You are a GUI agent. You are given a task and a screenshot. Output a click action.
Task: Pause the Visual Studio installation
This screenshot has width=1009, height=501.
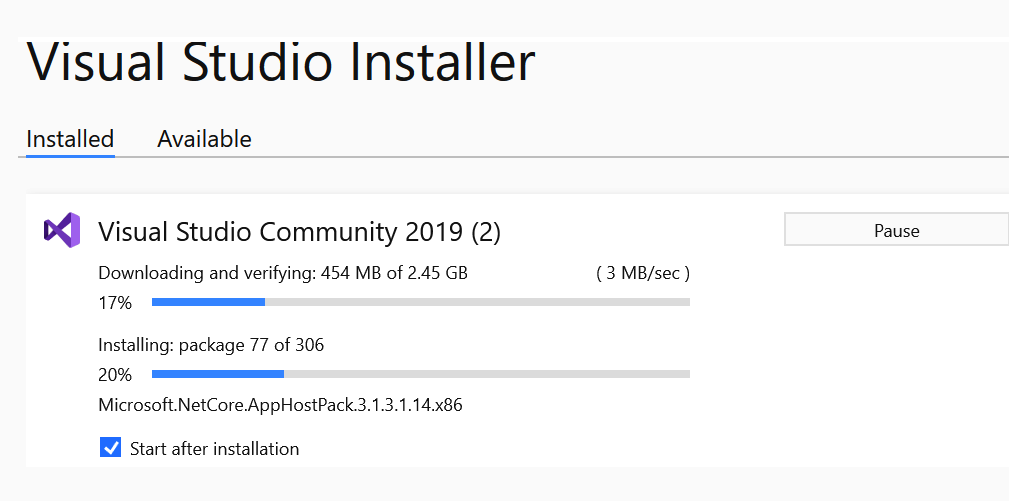point(896,231)
